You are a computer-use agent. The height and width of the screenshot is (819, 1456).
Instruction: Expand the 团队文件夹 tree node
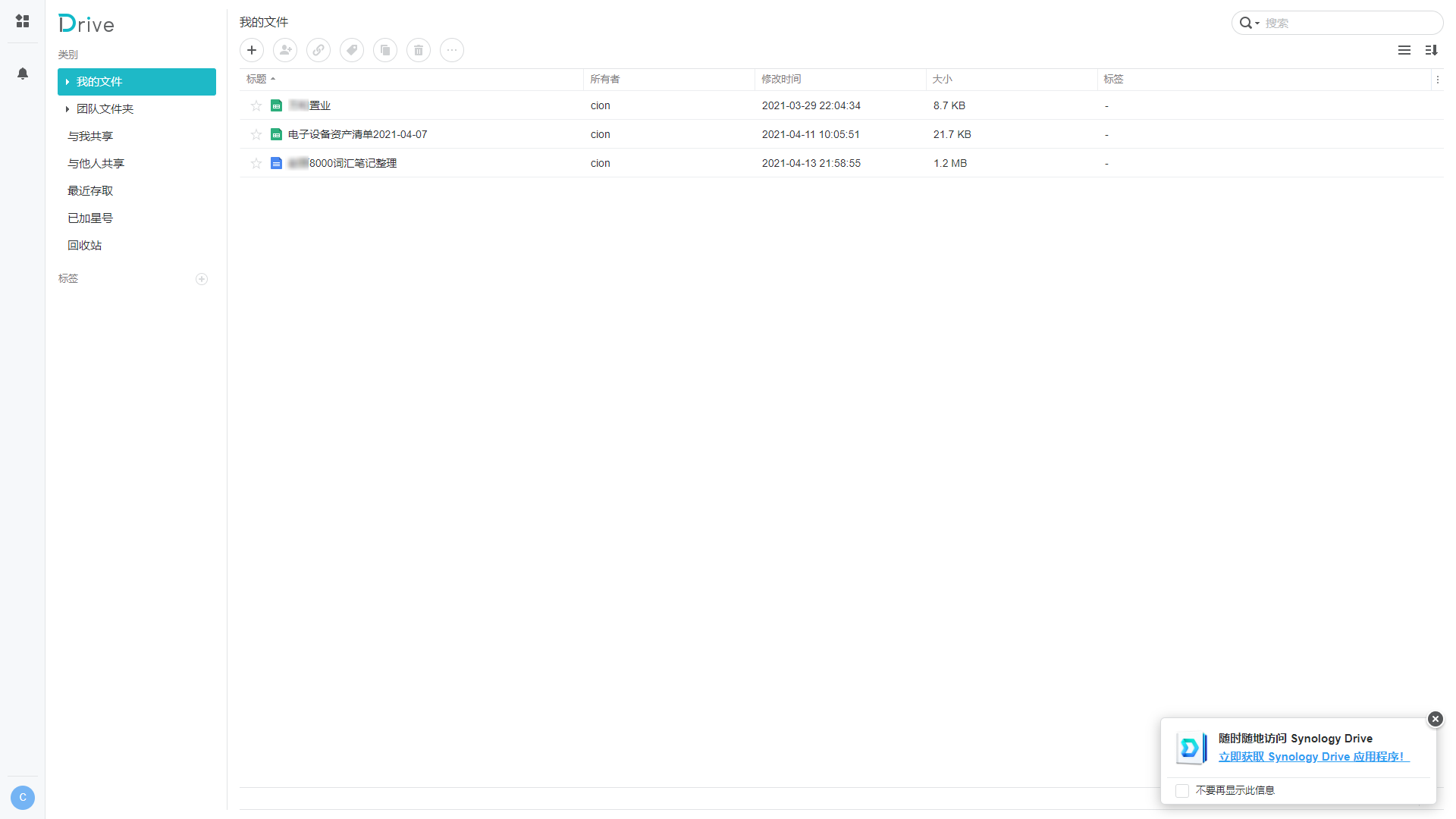pos(67,109)
